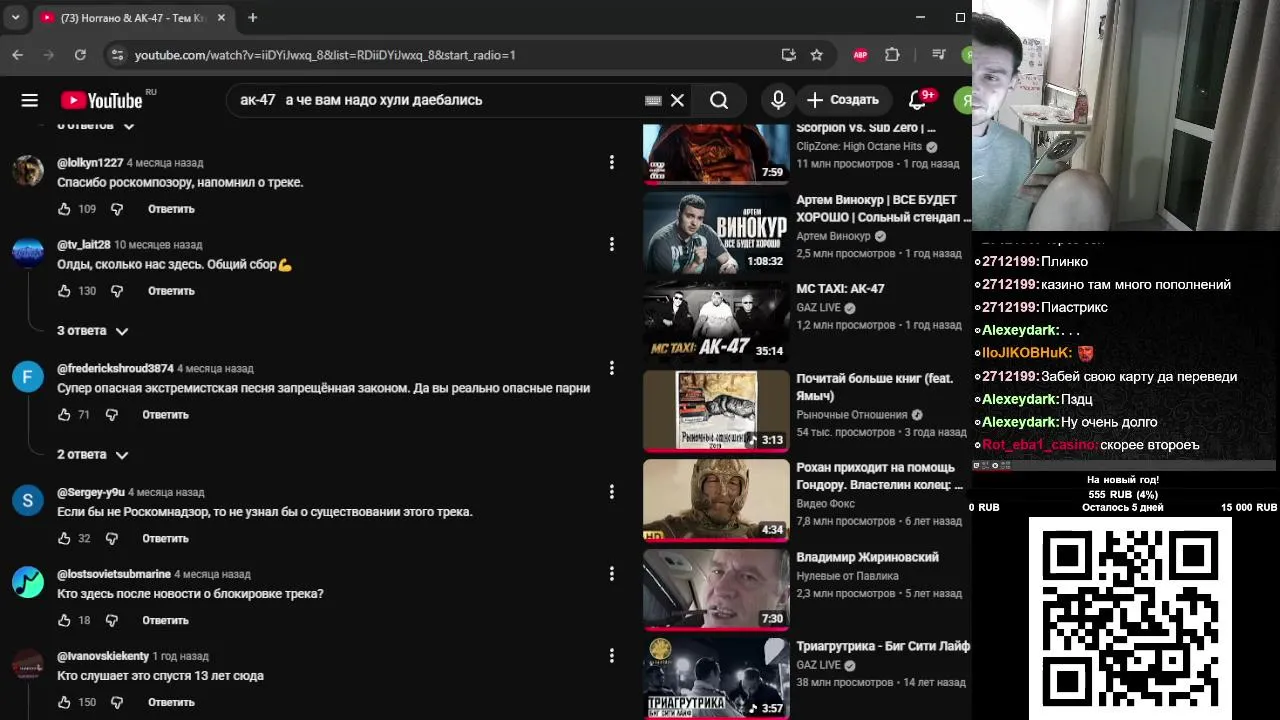Open options menu for @frederickshroud3874 comment
This screenshot has height=720, width=1280.
click(x=612, y=368)
